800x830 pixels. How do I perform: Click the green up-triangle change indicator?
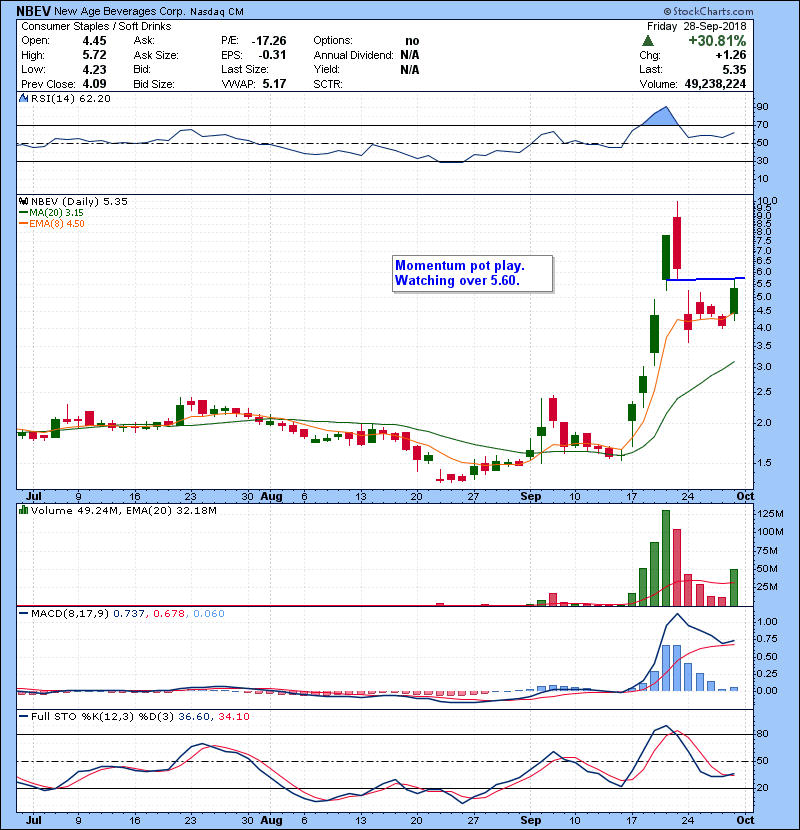(x=647, y=40)
